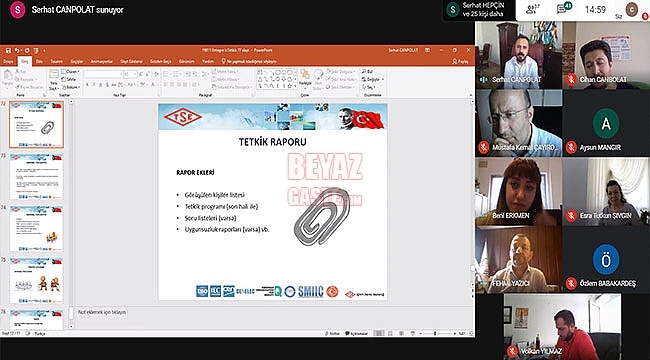
Task: Click the Yeni Slayt new slide icon
Action: [x=54, y=75]
